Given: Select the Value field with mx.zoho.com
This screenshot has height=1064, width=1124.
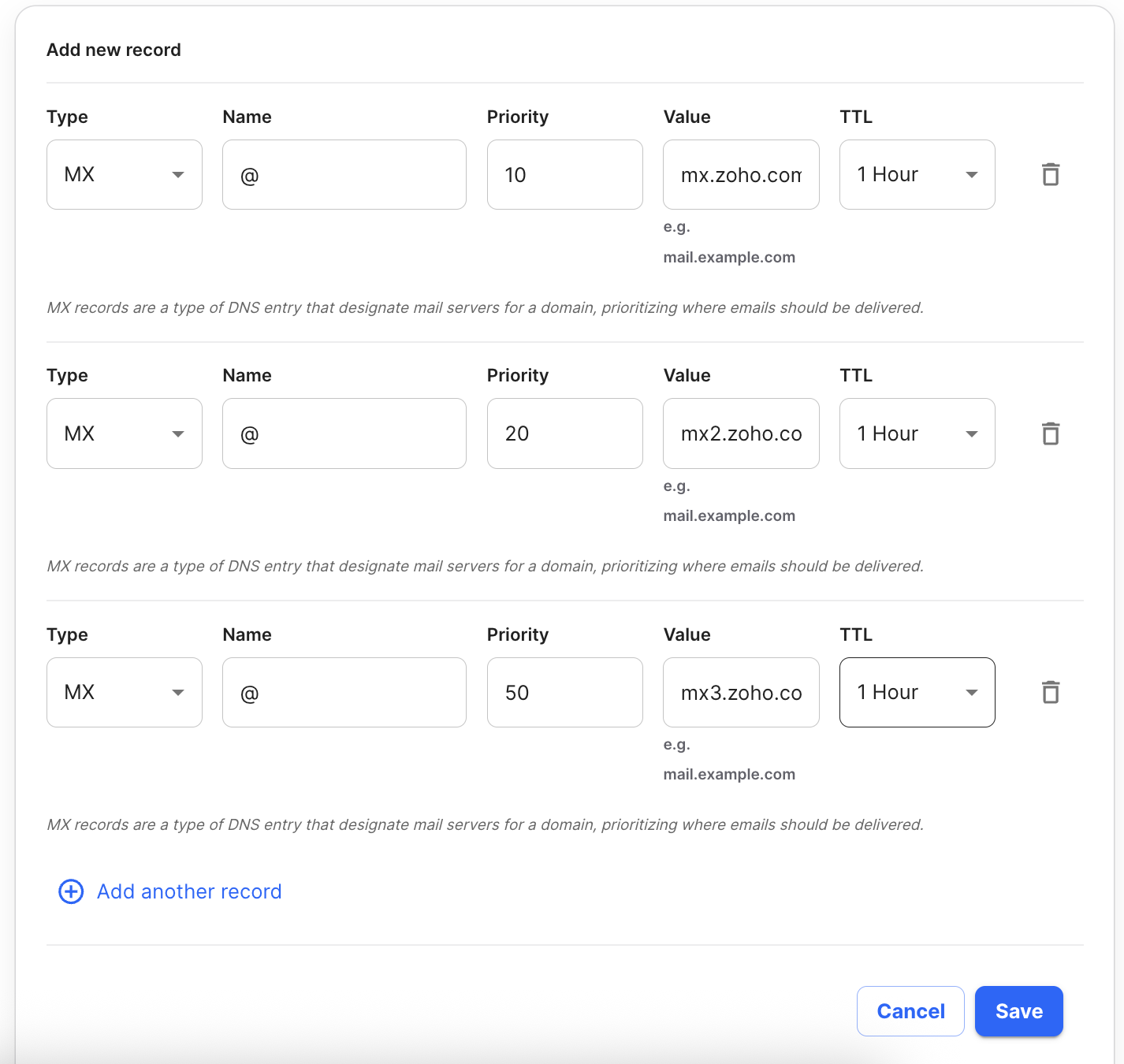Looking at the screenshot, I should point(741,175).
